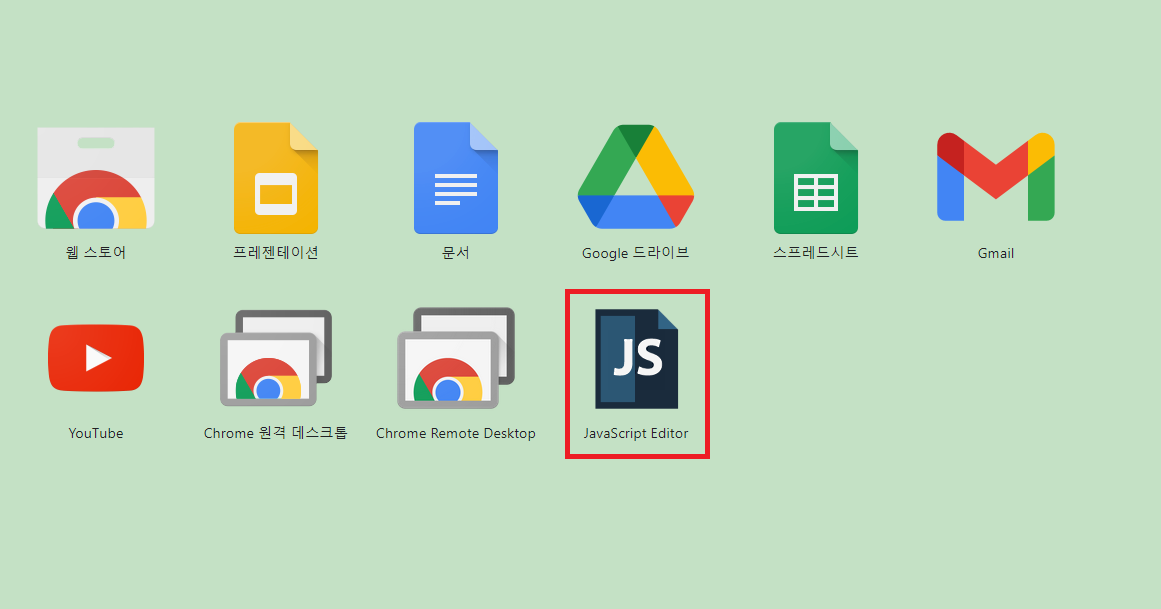Click the 'Chrome 원격 데스크톱' label
Screen dimensions: 1161x609
click(x=275, y=433)
